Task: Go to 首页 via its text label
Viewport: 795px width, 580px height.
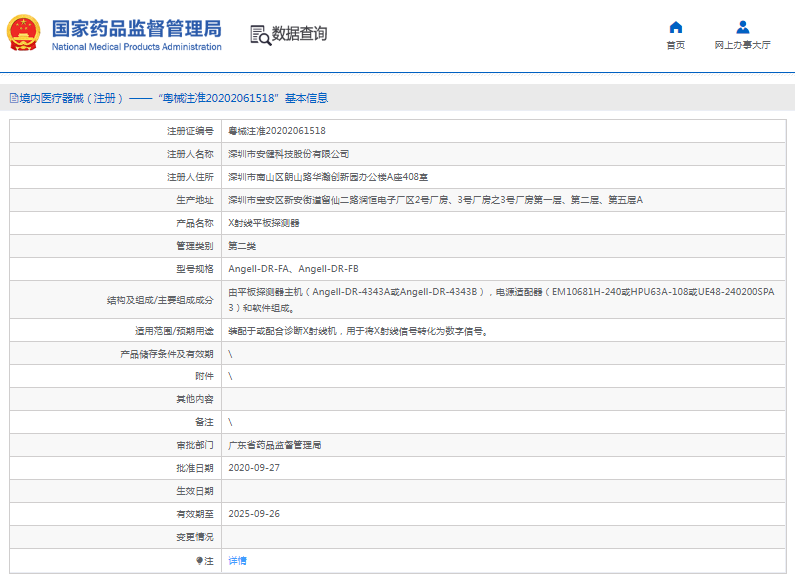Action: [676, 46]
